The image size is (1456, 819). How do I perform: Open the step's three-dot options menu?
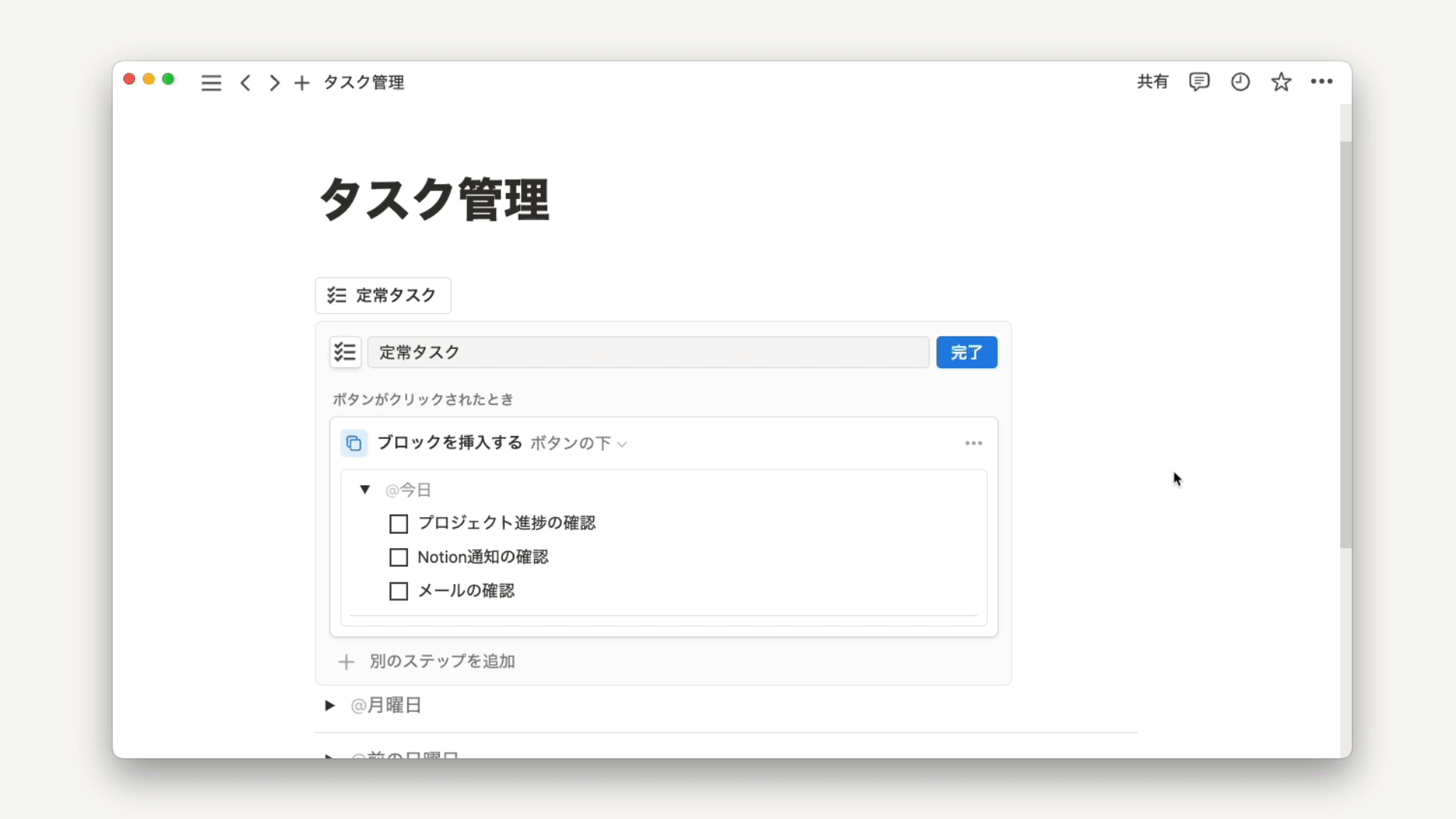coord(974,443)
